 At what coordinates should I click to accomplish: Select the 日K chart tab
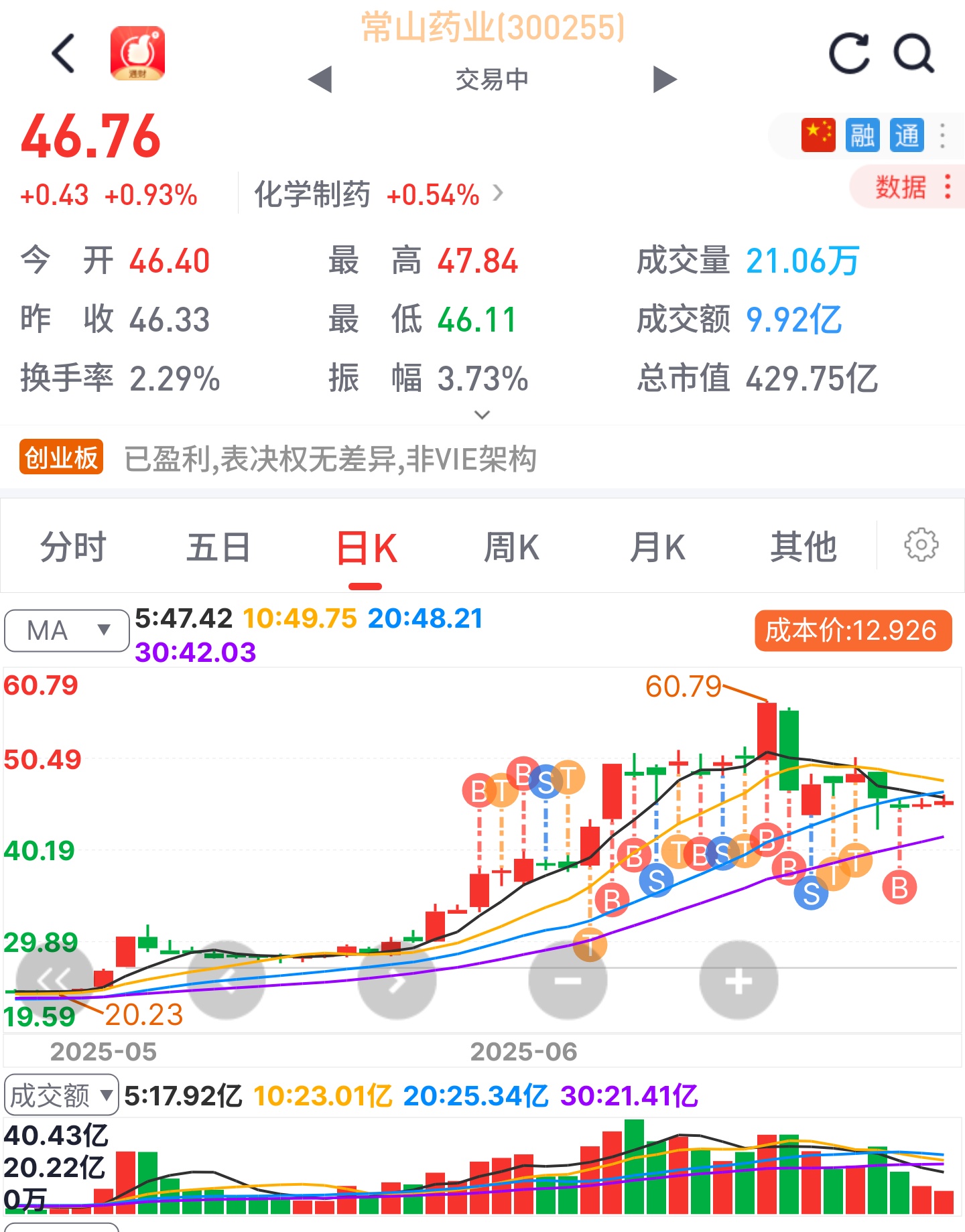pyautogui.click(x=366, y=547)
